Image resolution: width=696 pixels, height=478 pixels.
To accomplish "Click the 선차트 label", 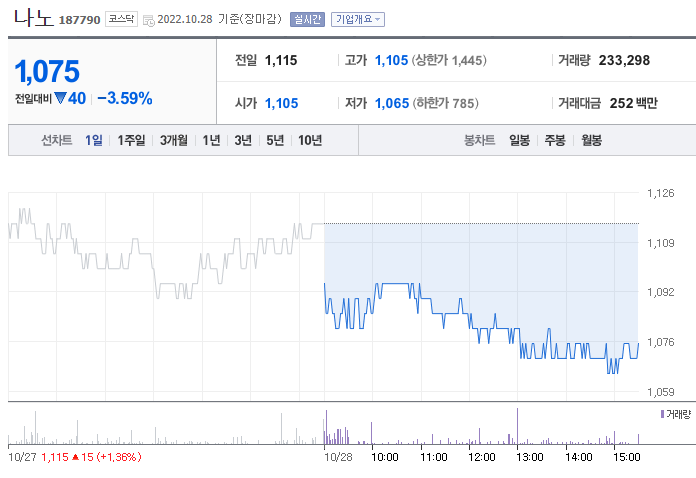I will (56, 140).
